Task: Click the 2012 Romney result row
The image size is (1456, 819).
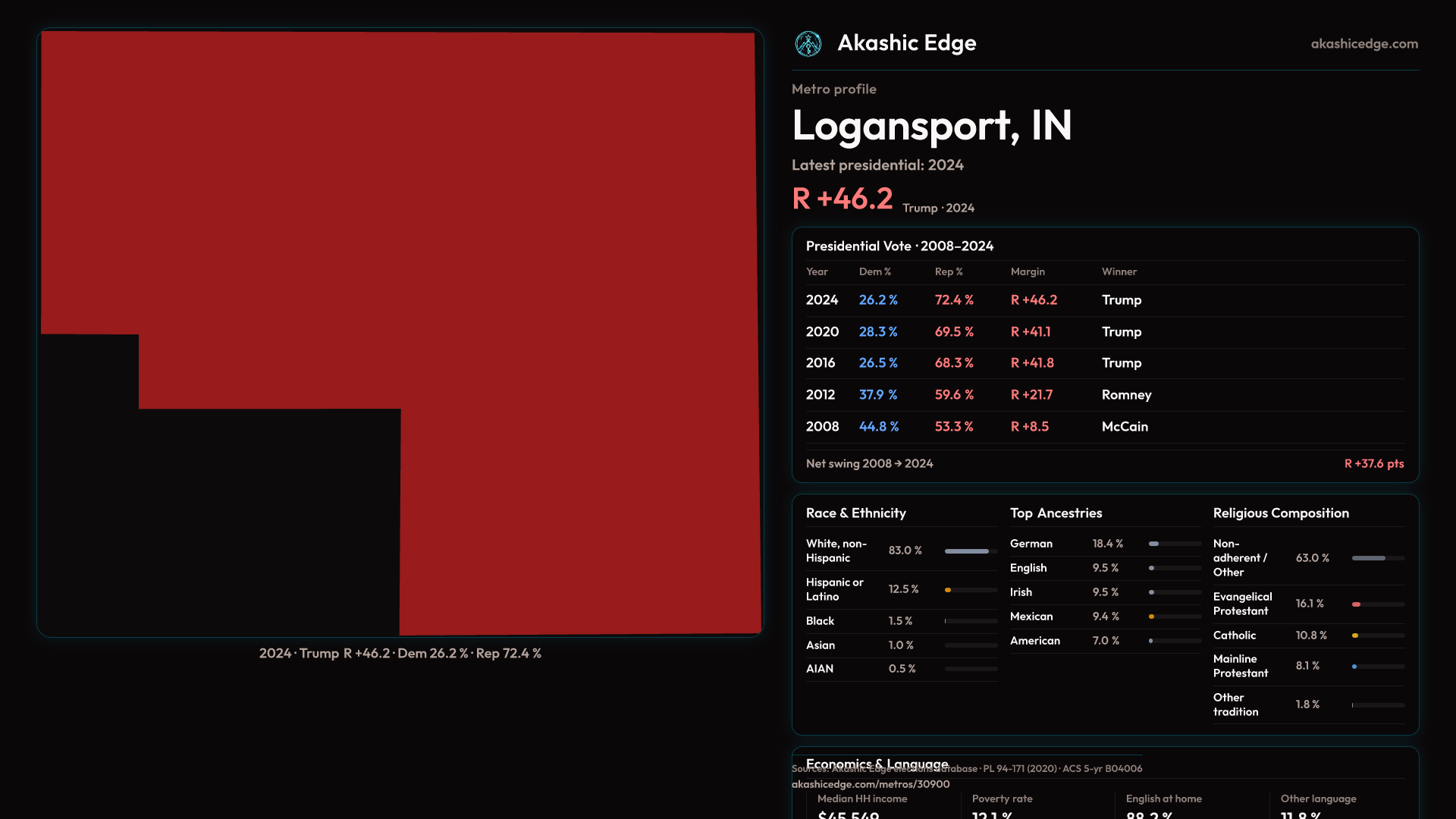Action: pos(1104,395)
